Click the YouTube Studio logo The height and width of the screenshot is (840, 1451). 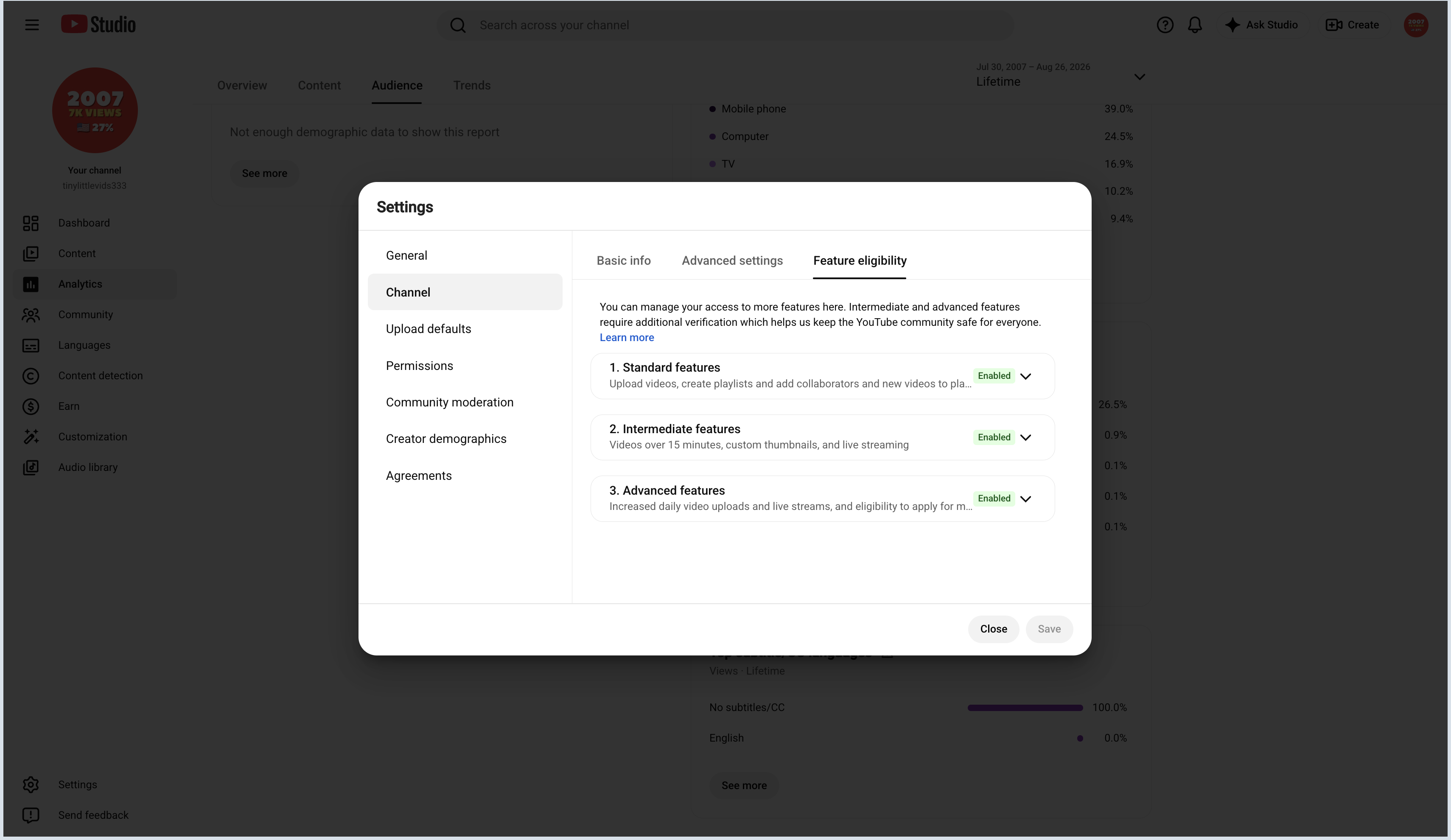[x=98, y=24]
